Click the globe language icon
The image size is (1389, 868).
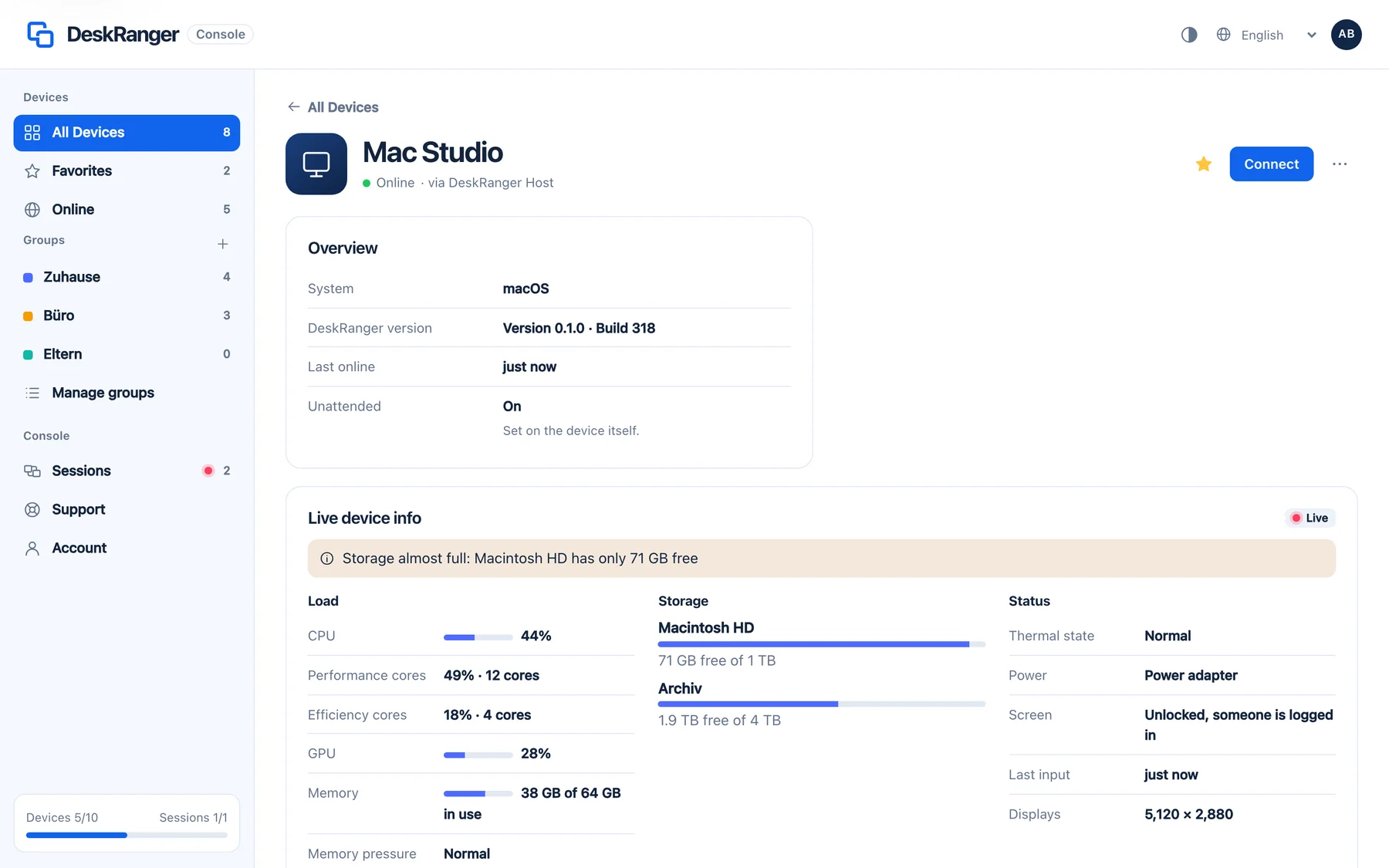point(1223,35)
